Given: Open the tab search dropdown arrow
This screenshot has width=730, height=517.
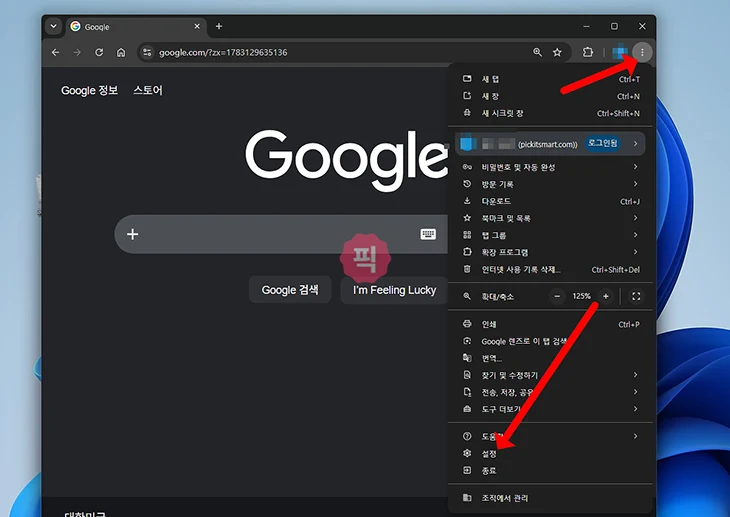Looking at the screenshot, I should (x=54, y=27).
